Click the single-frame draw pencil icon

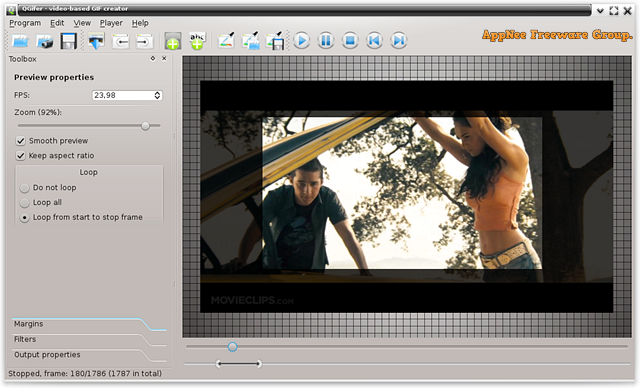pyautogui.click(x=226, y=41)
